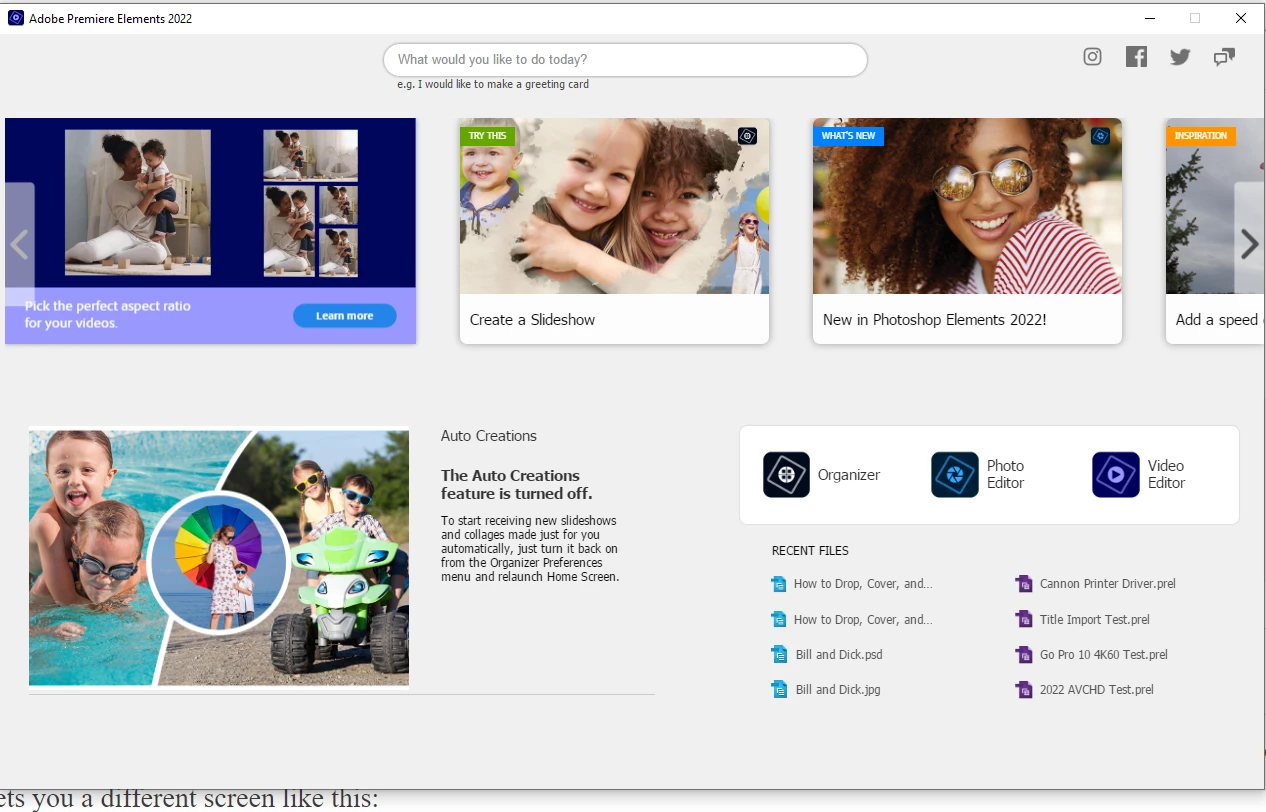The width and height of the screenshot is (1266, 812).
Task: Click the RECENT FILES heading
Action: point(810,551)
